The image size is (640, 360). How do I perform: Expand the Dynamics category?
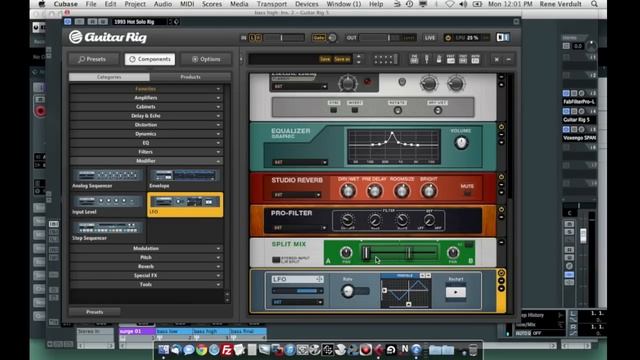146,134
